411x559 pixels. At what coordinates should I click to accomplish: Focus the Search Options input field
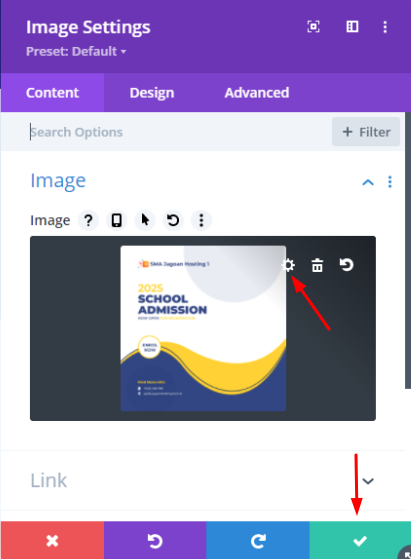click(178, 132)
